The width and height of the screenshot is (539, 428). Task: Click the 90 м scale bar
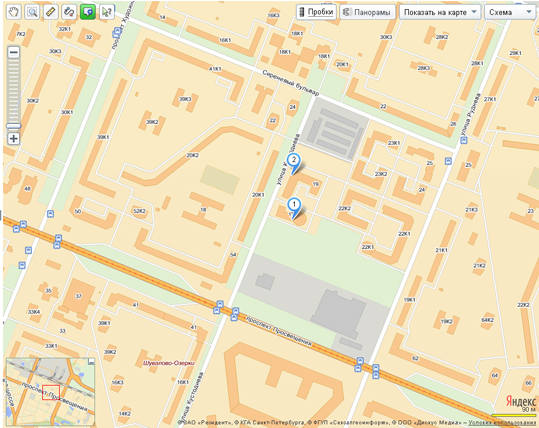point(514,416)
